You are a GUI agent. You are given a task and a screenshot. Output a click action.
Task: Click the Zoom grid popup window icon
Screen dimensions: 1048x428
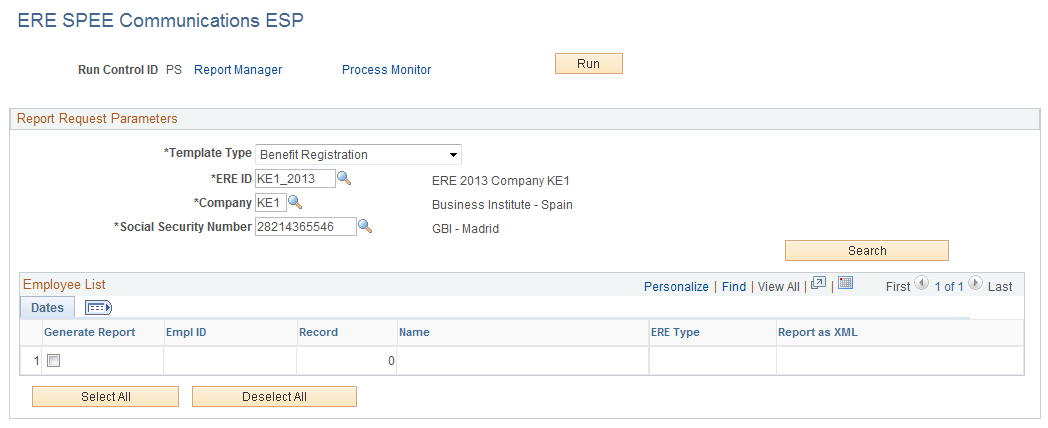[x=819, y=284]
